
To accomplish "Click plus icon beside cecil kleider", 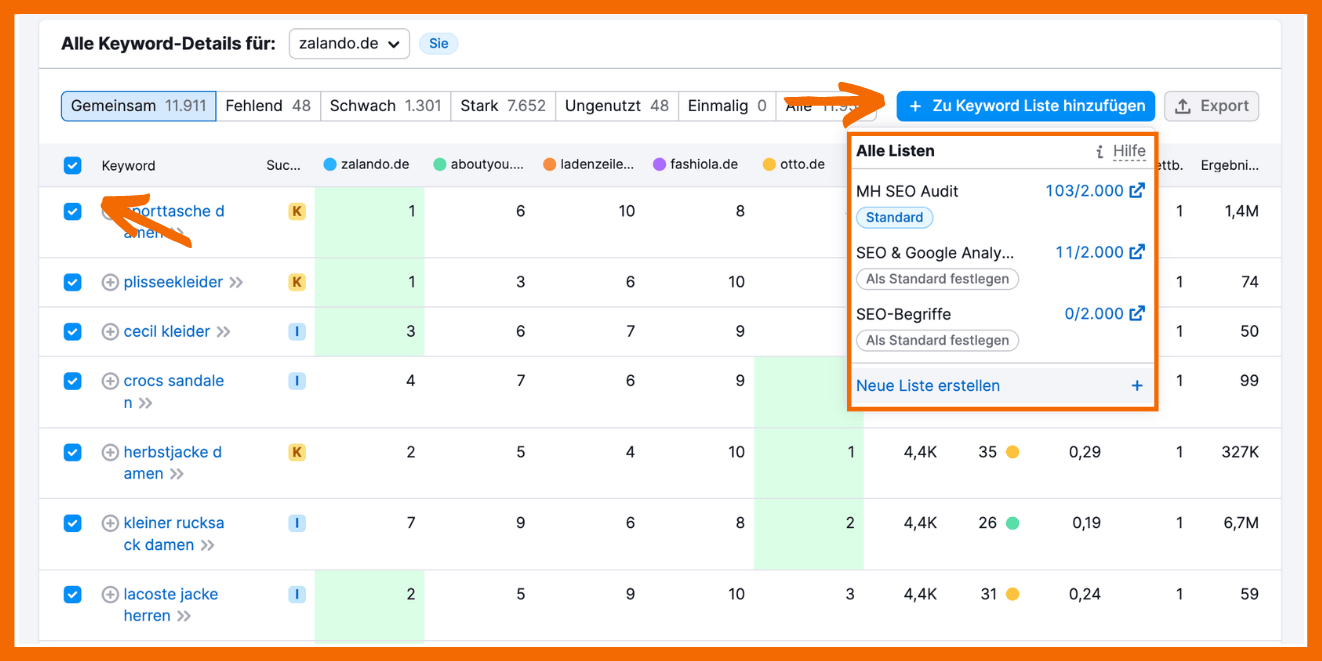I will tap(111, 332).
